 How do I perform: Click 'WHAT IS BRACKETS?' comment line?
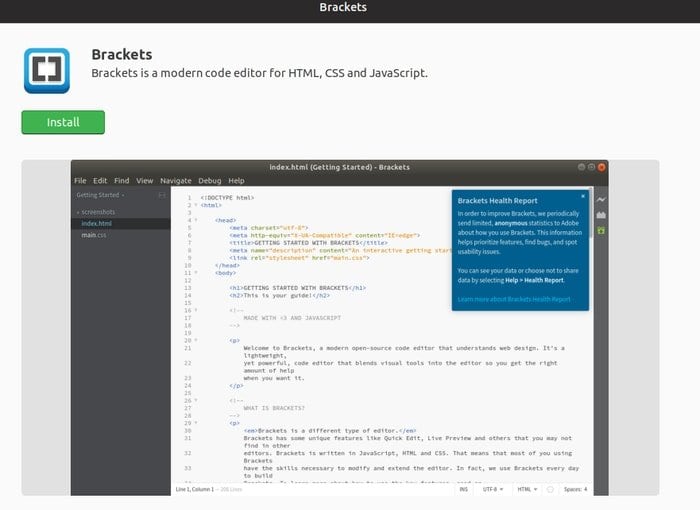274,408
